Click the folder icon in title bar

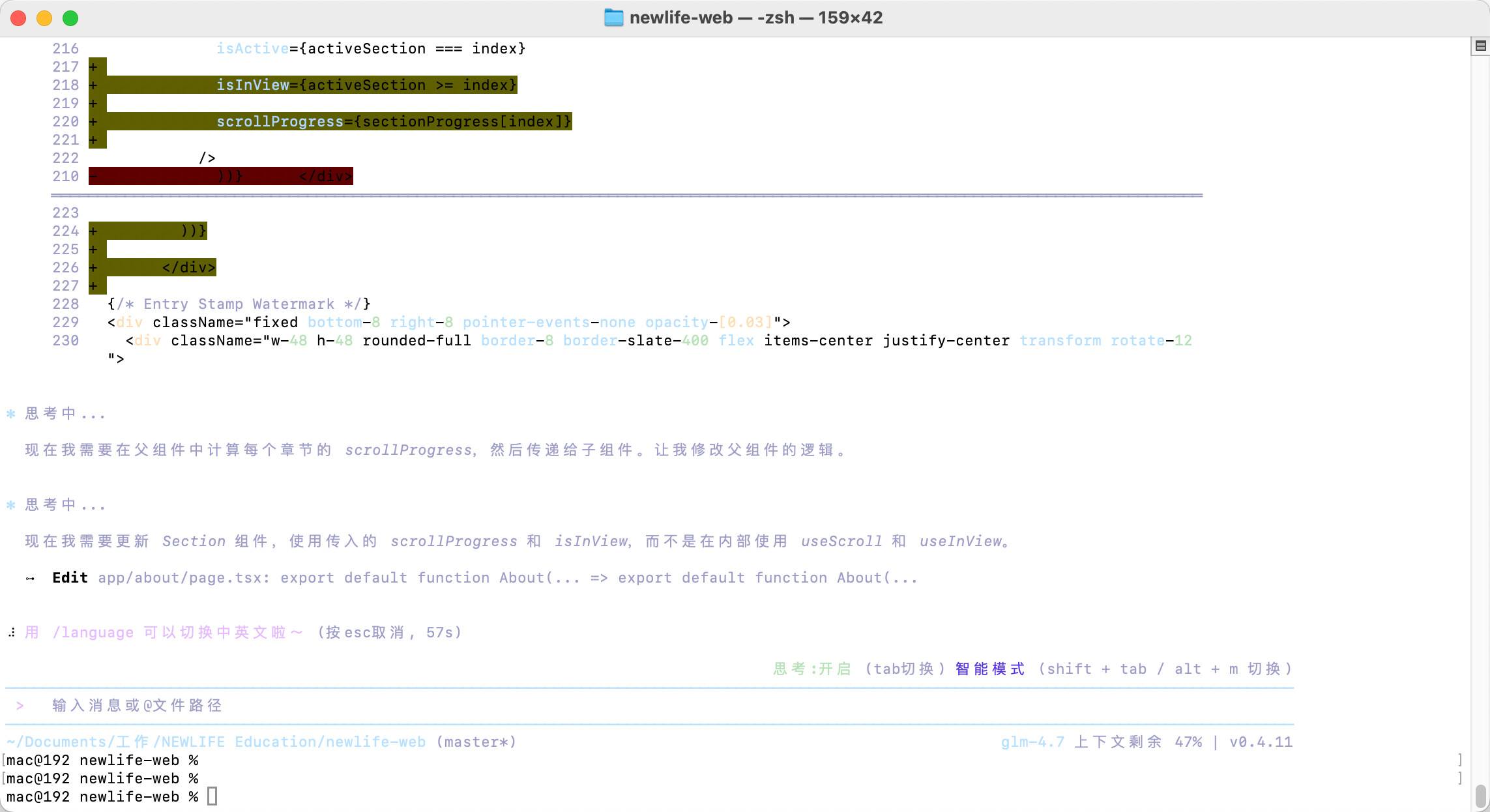pyautogui.click(x=613, y=18)
